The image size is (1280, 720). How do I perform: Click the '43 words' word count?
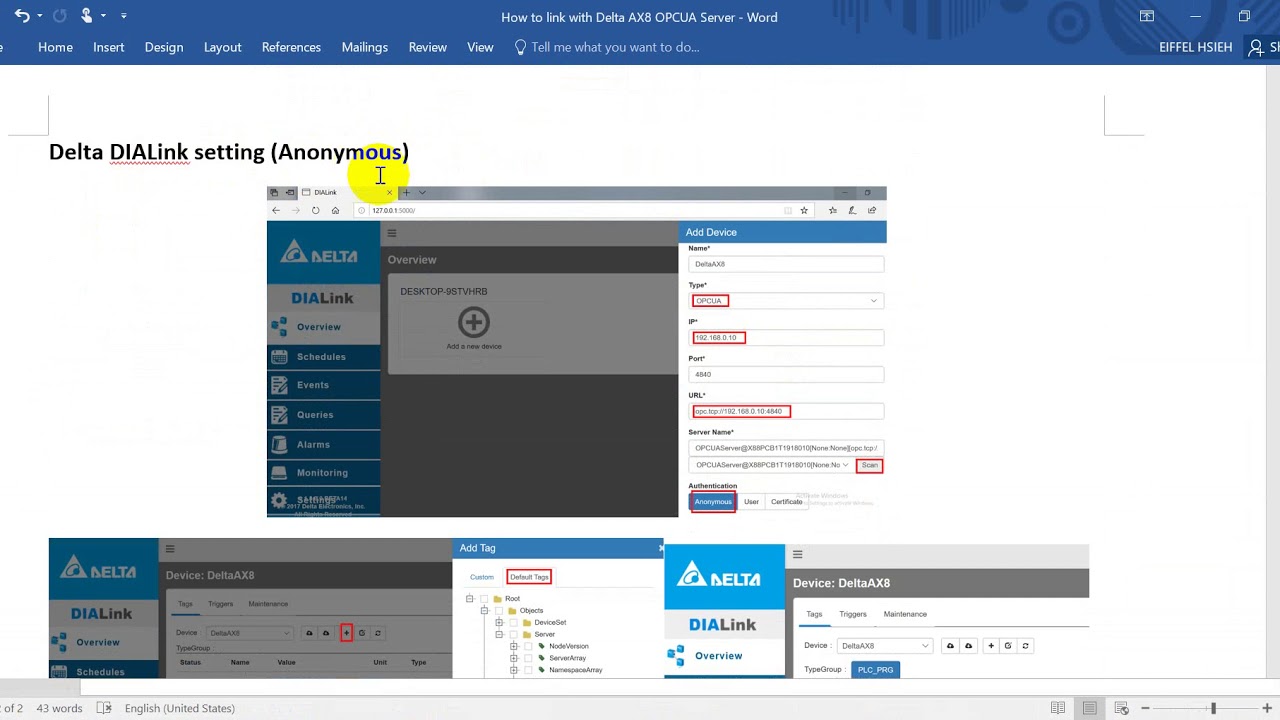[59, 708]
